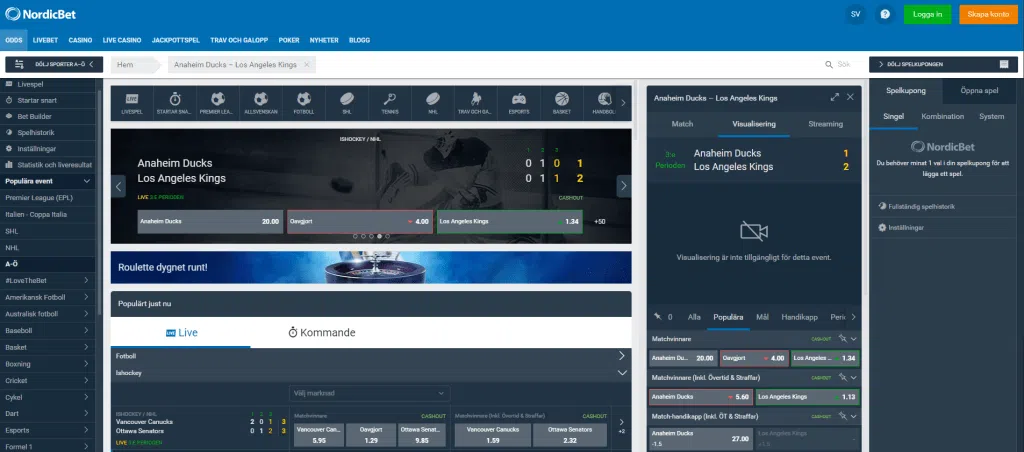The width and height of the screenshot is (1024, 452).
Task: Switch to the Streaming tab
Action: (825, 123)
